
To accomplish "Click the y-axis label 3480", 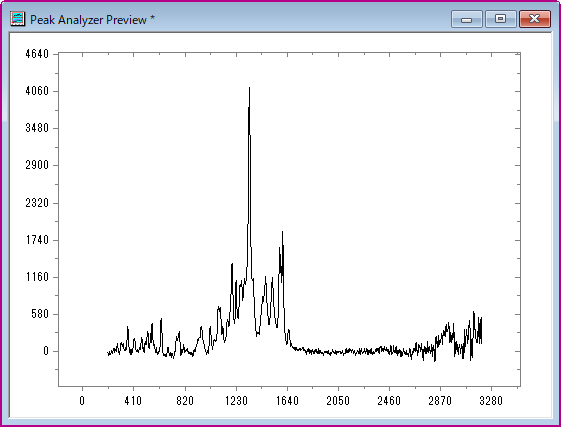I will 37,128.
